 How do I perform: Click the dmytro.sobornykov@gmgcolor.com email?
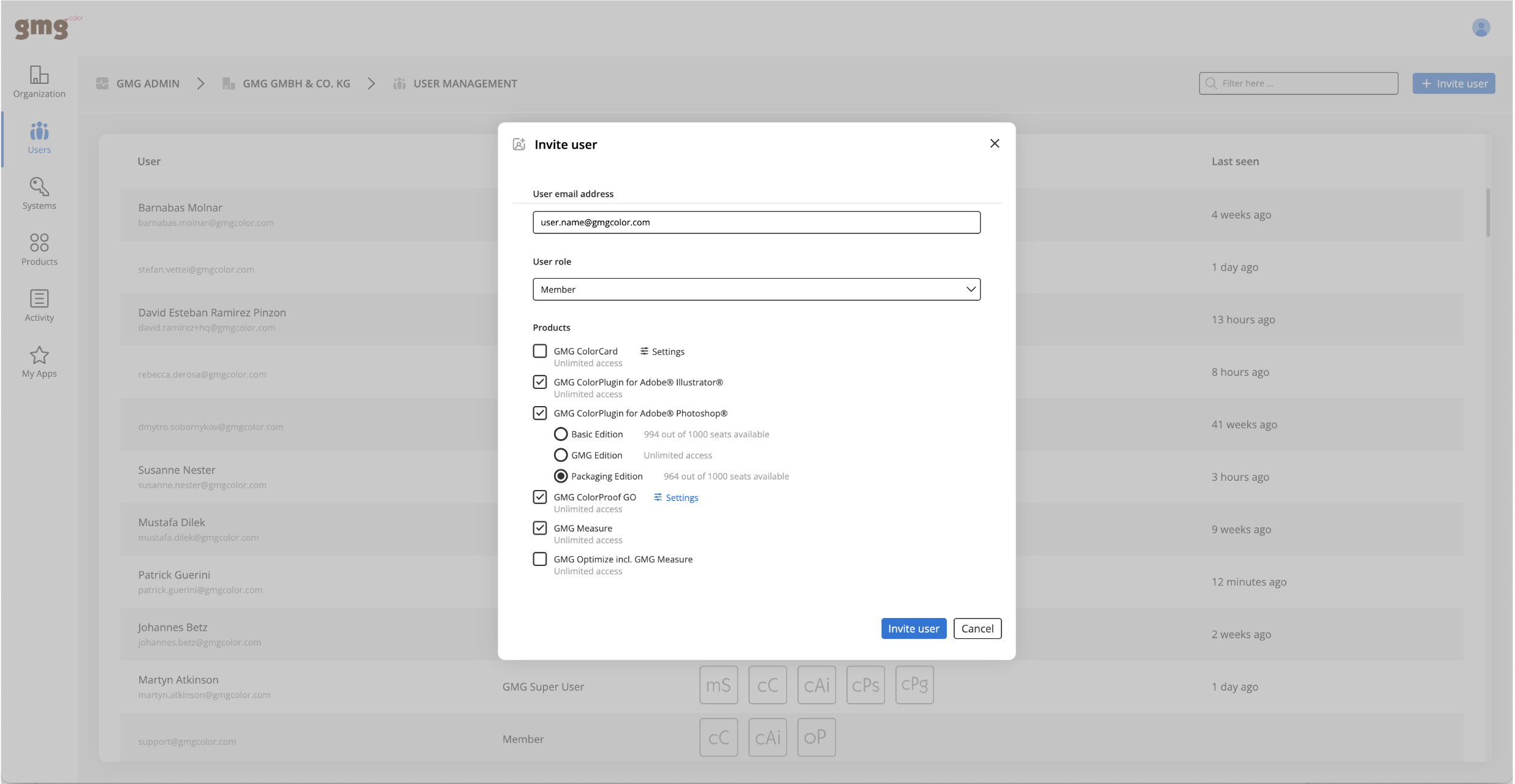click(x=211, y=427)
